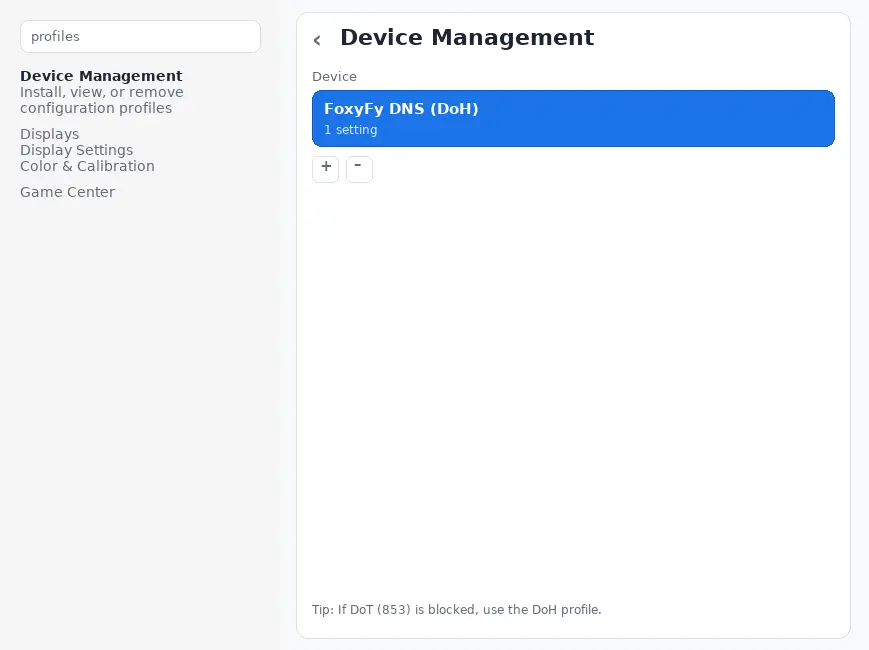Image resolution: width=869 pixels, height=650 pixels.
Task: Click the "configuration profiles" line in the sidebar
Action: click(95, 108)
